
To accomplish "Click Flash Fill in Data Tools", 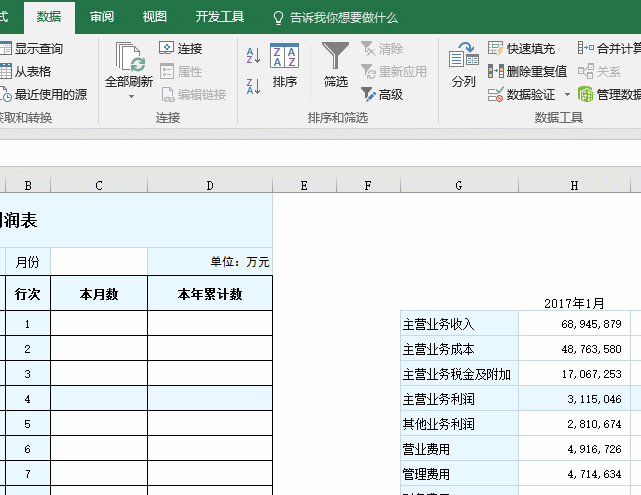I will tap(521, 48).
